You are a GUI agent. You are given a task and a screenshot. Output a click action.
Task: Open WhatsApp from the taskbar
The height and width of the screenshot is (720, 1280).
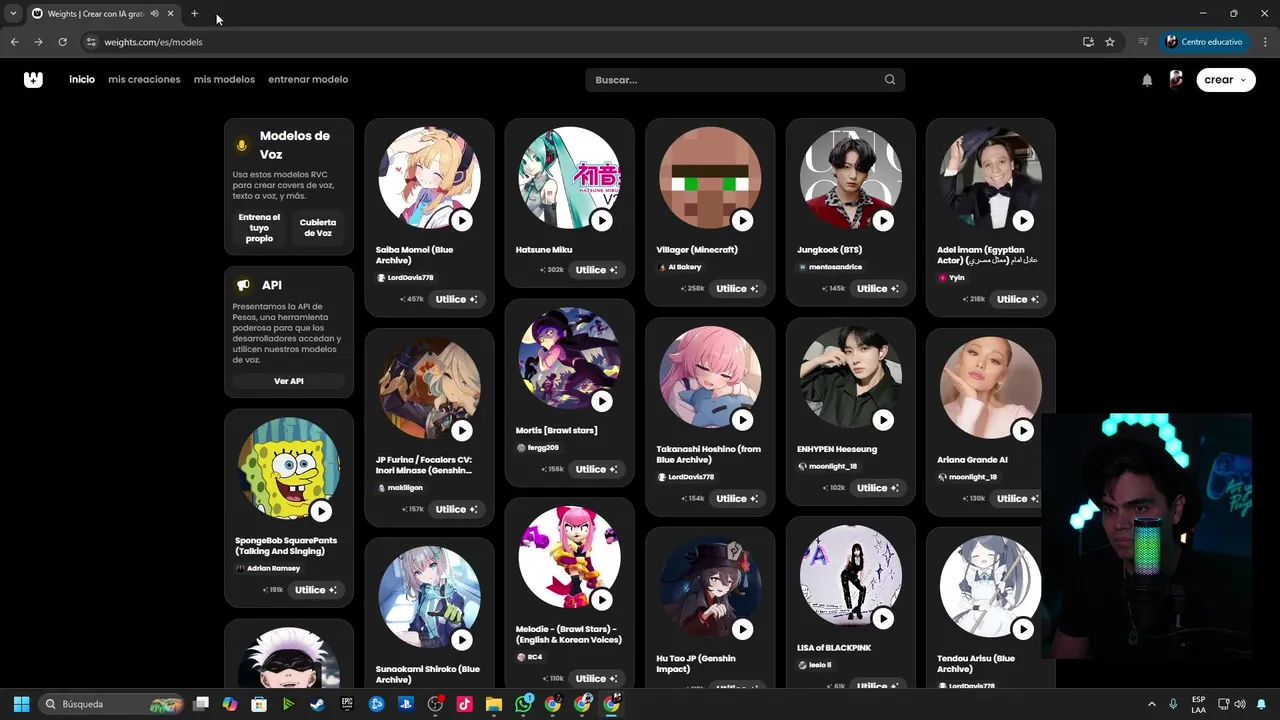tap(524, 704)
